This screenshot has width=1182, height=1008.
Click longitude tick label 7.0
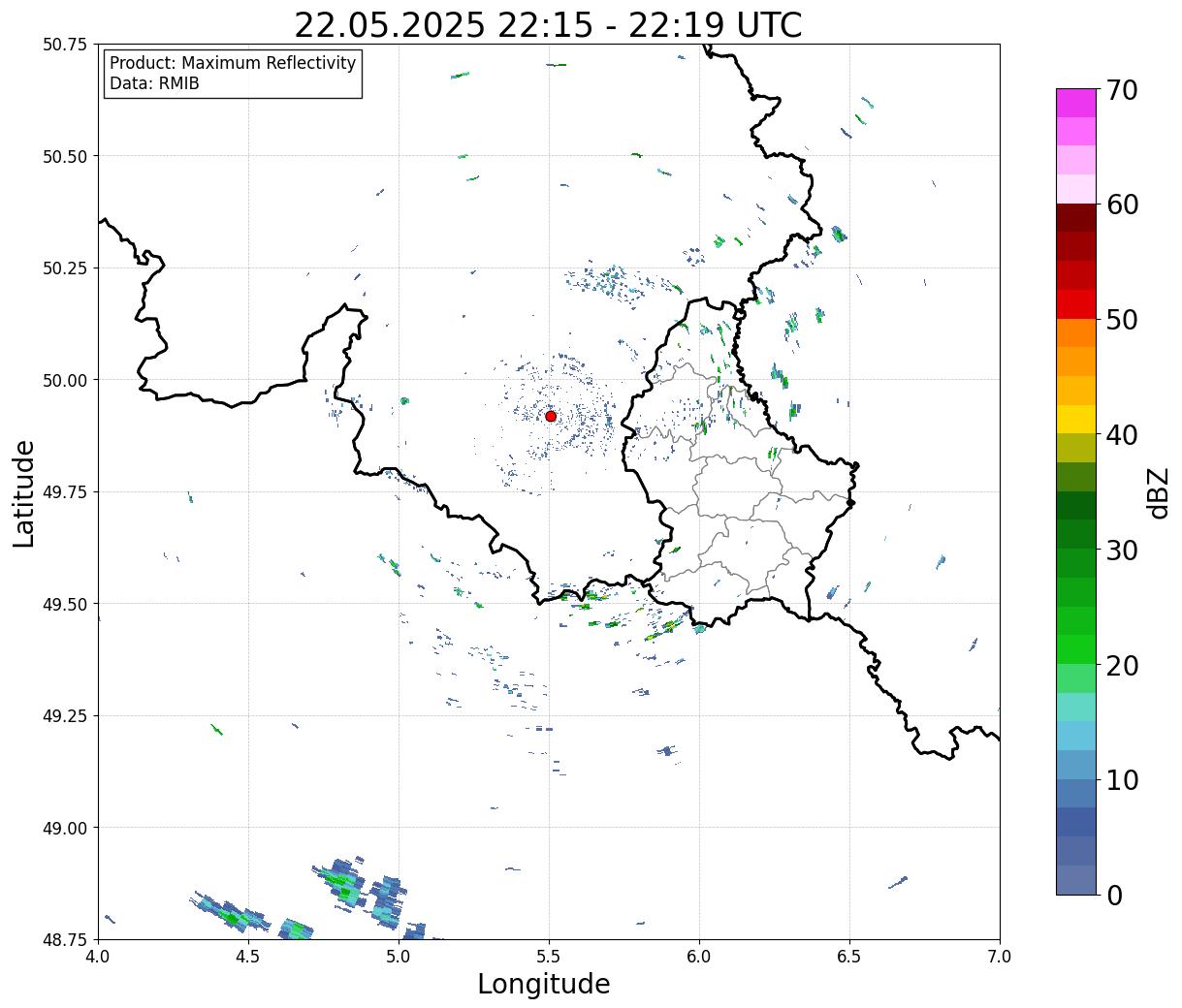[x=1000, y=957]
